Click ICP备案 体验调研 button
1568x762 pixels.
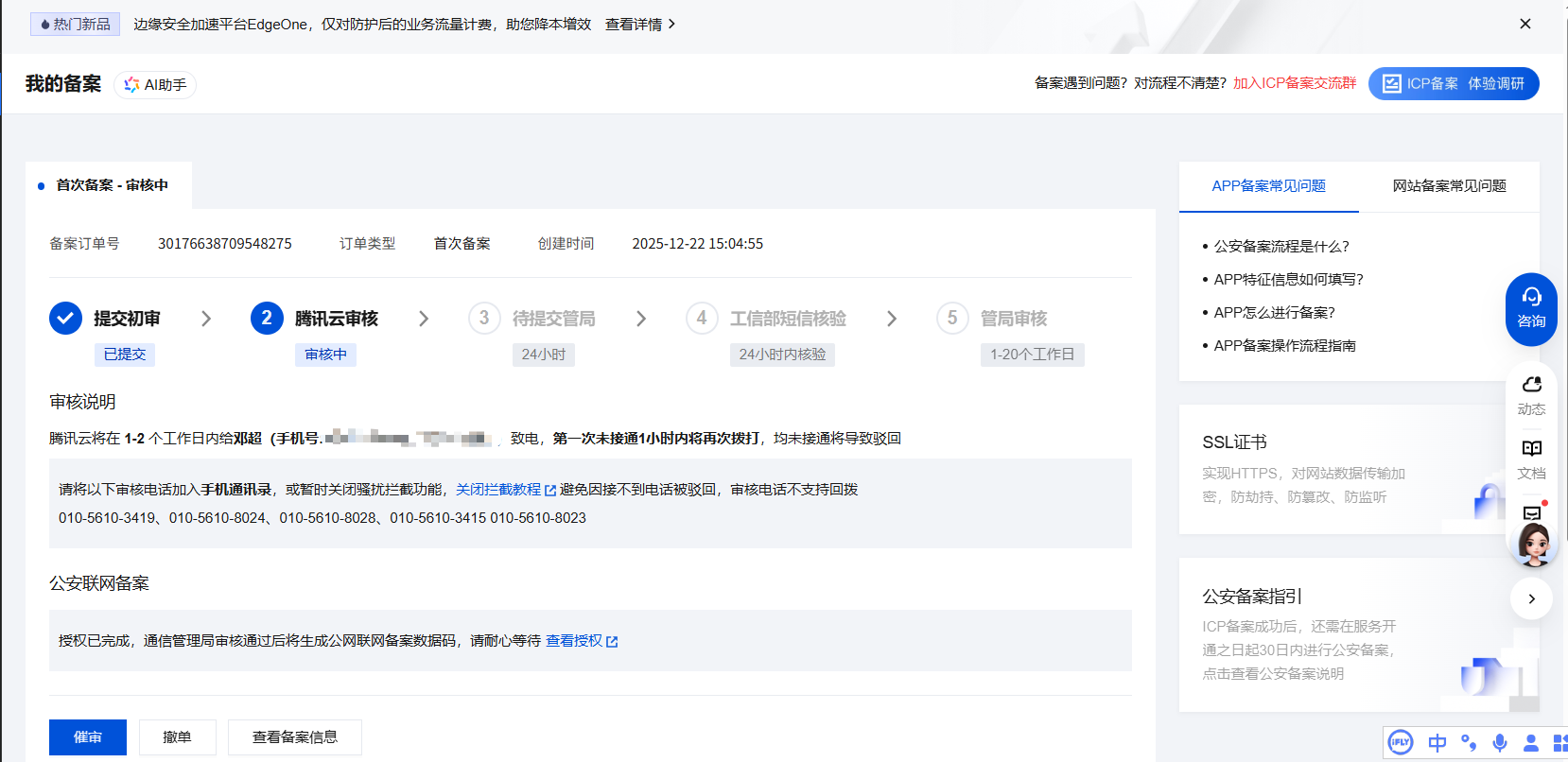pos(1454,83)
